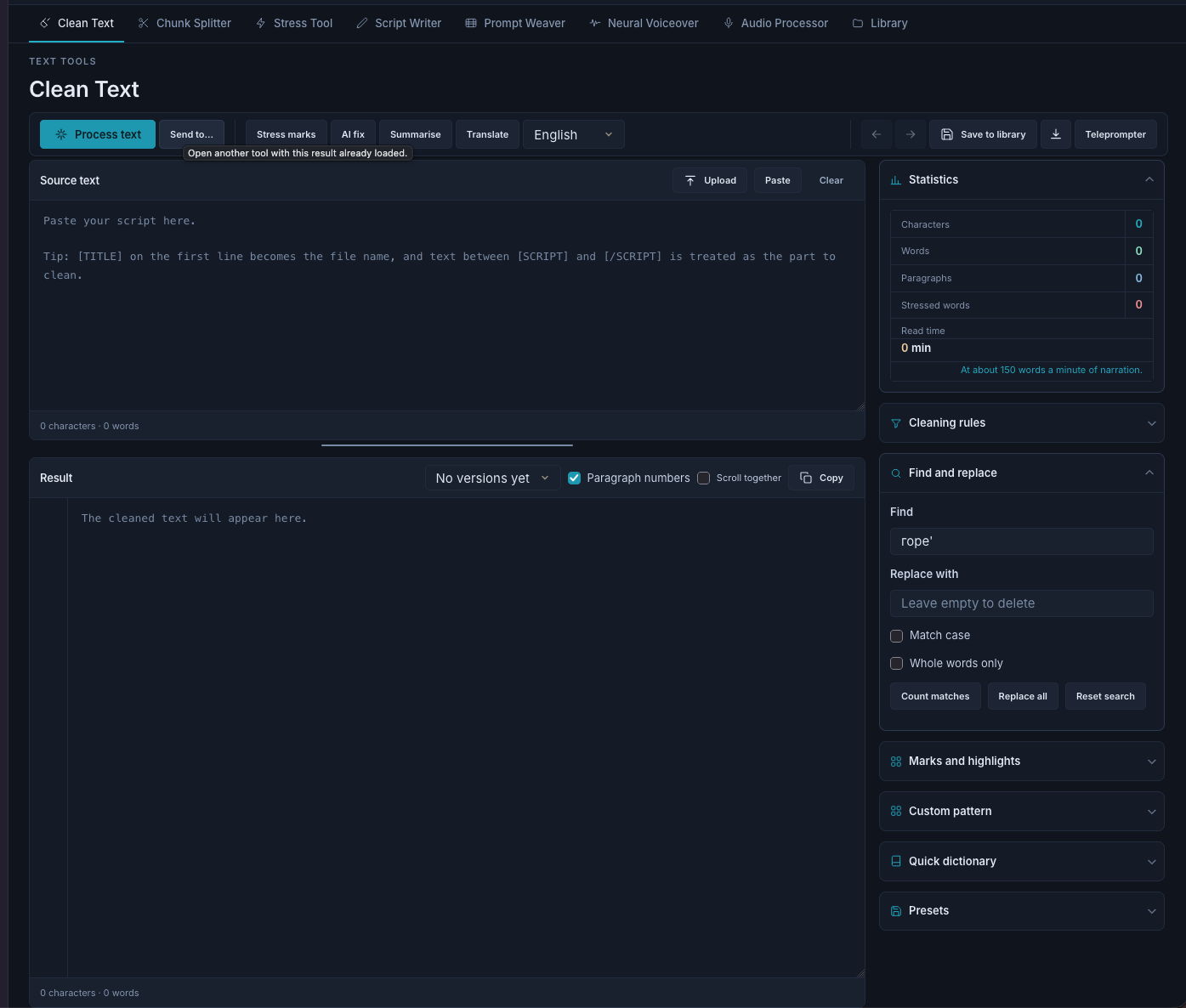Click the Send to... button
The width and height of the screenshot is (1186, 1008).
(x=191, y=134)
